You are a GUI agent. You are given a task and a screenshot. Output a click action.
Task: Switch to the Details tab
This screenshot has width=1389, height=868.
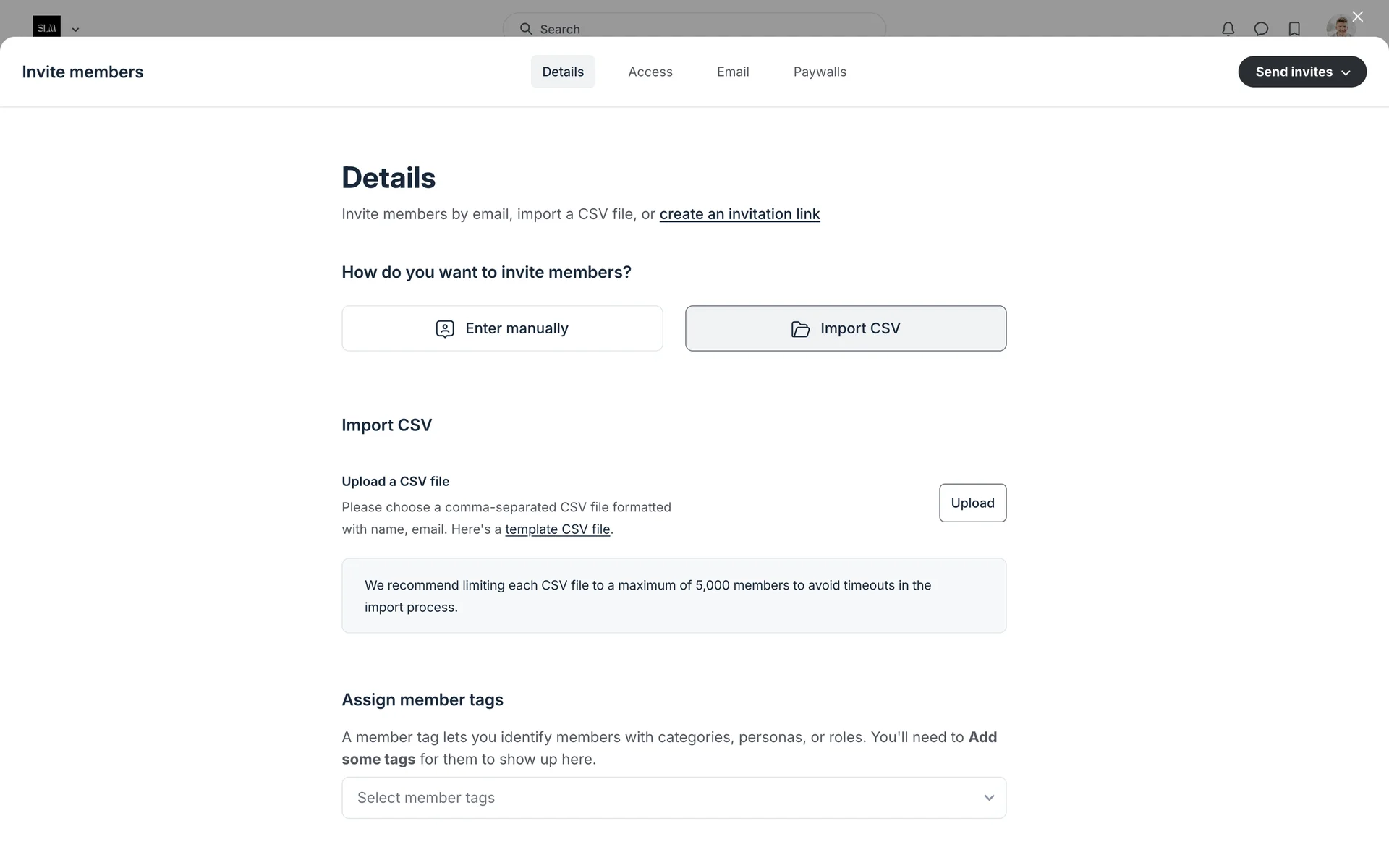563,72
